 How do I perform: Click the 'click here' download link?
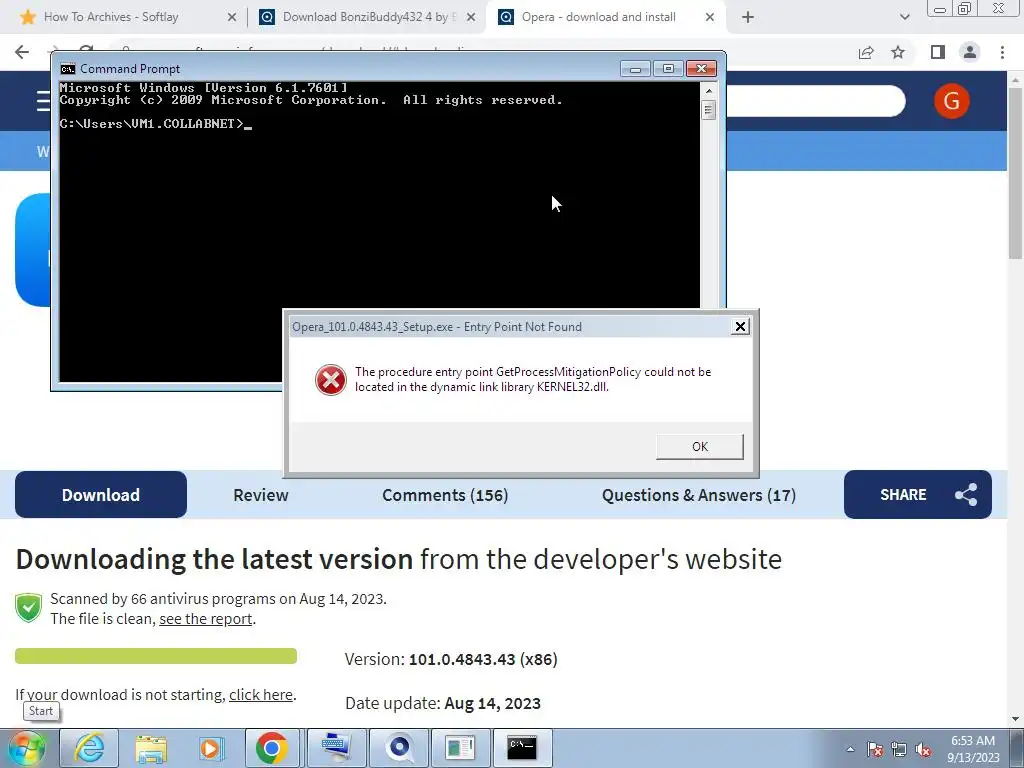pos(261,695)
